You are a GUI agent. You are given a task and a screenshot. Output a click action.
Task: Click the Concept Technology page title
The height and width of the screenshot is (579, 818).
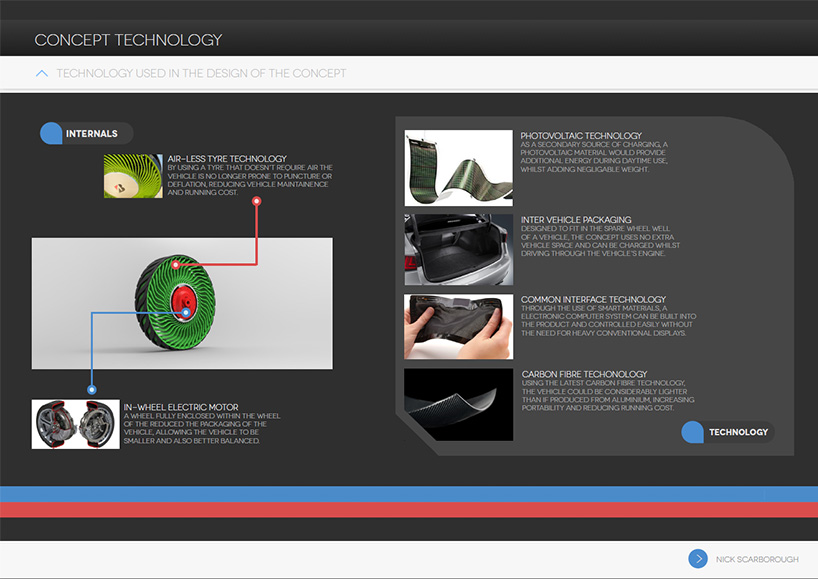128,40
